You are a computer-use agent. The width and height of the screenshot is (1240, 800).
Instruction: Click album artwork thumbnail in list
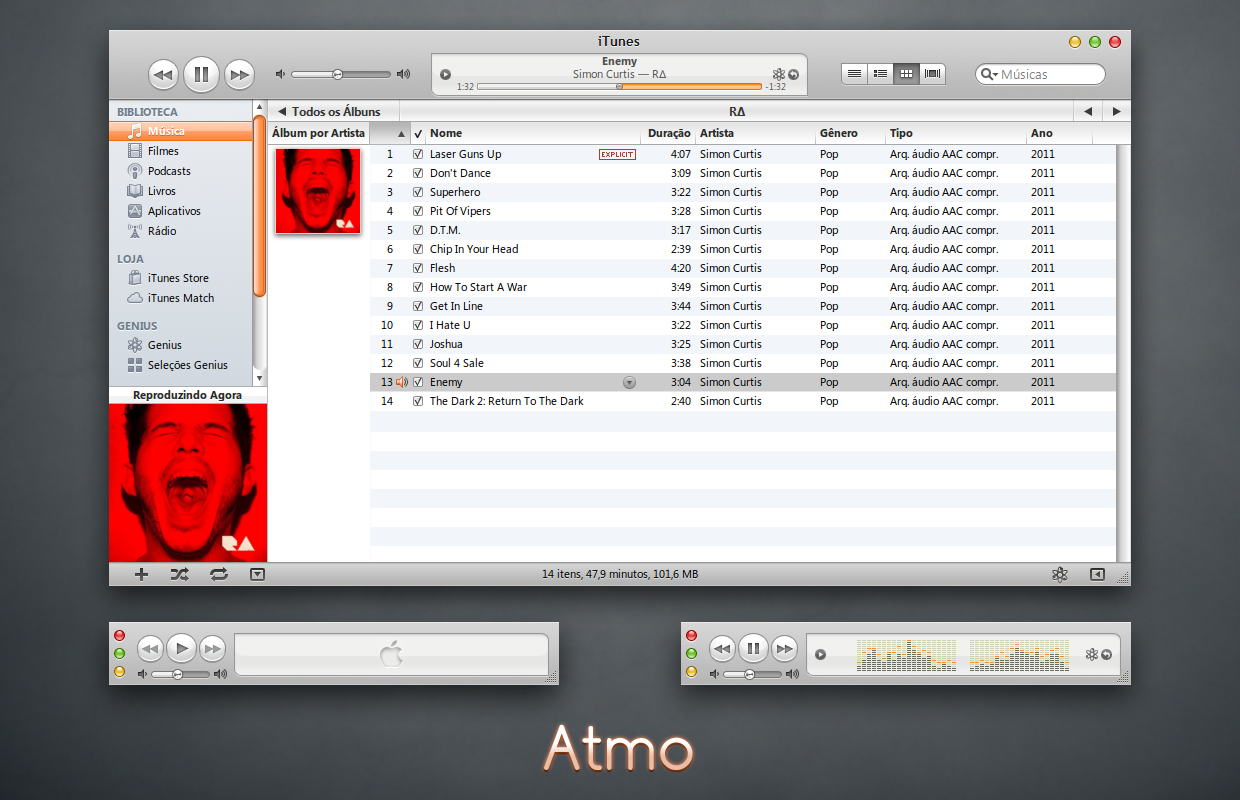(318, 191)
